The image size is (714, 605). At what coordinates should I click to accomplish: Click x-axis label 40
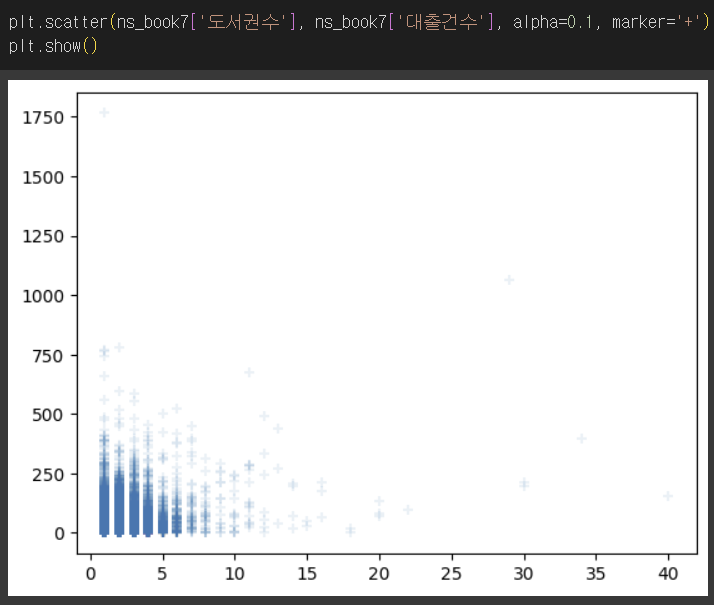(668, 574)
